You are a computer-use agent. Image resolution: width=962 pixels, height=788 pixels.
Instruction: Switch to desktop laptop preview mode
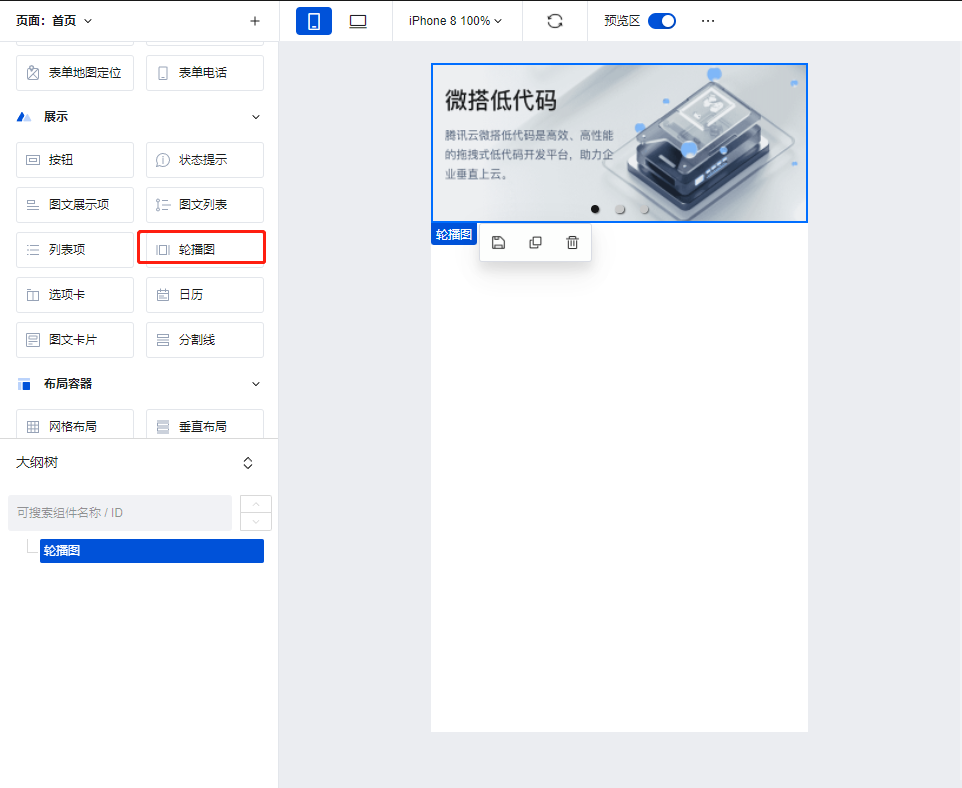(358, 21)
